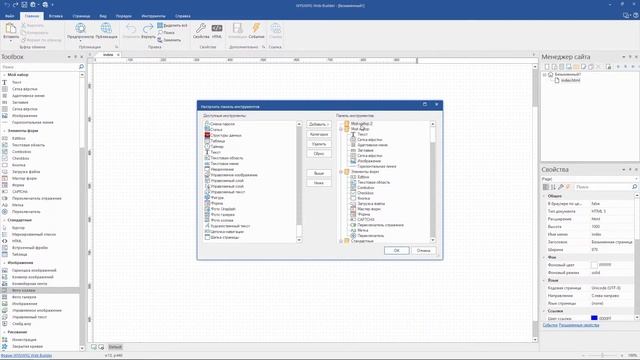The width and height of the screenshot is (640, 360).
Task: Close the index document tab
Action: click(118, 55)
